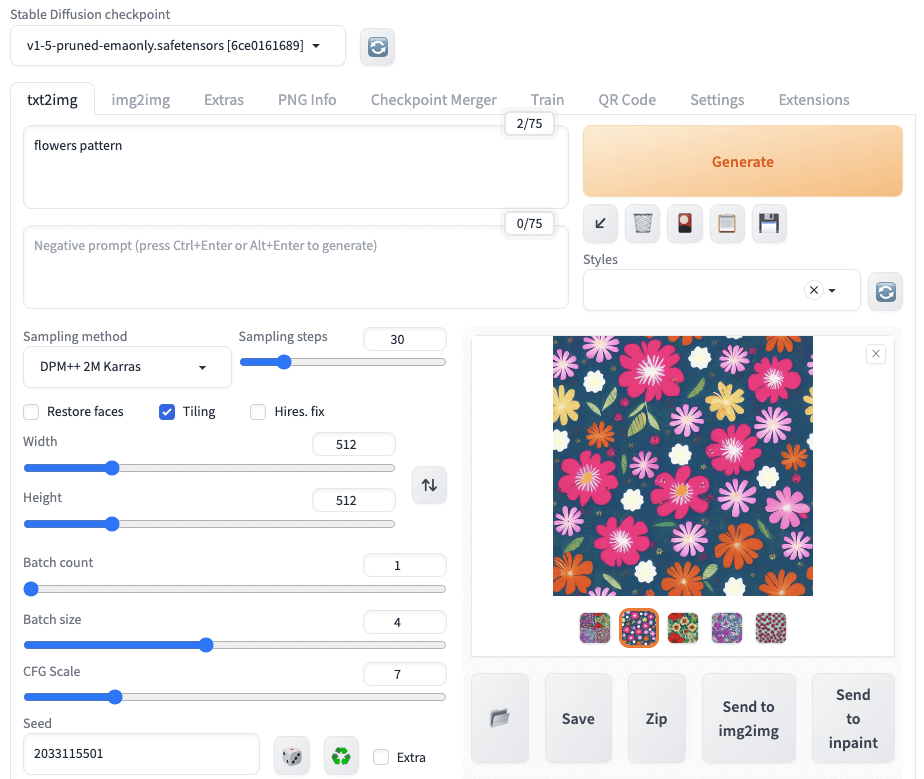The height and width of the screenshot is (779, 924).
Task: Click the refresh checkpoint list icon
Action: (x=378, y=46)
